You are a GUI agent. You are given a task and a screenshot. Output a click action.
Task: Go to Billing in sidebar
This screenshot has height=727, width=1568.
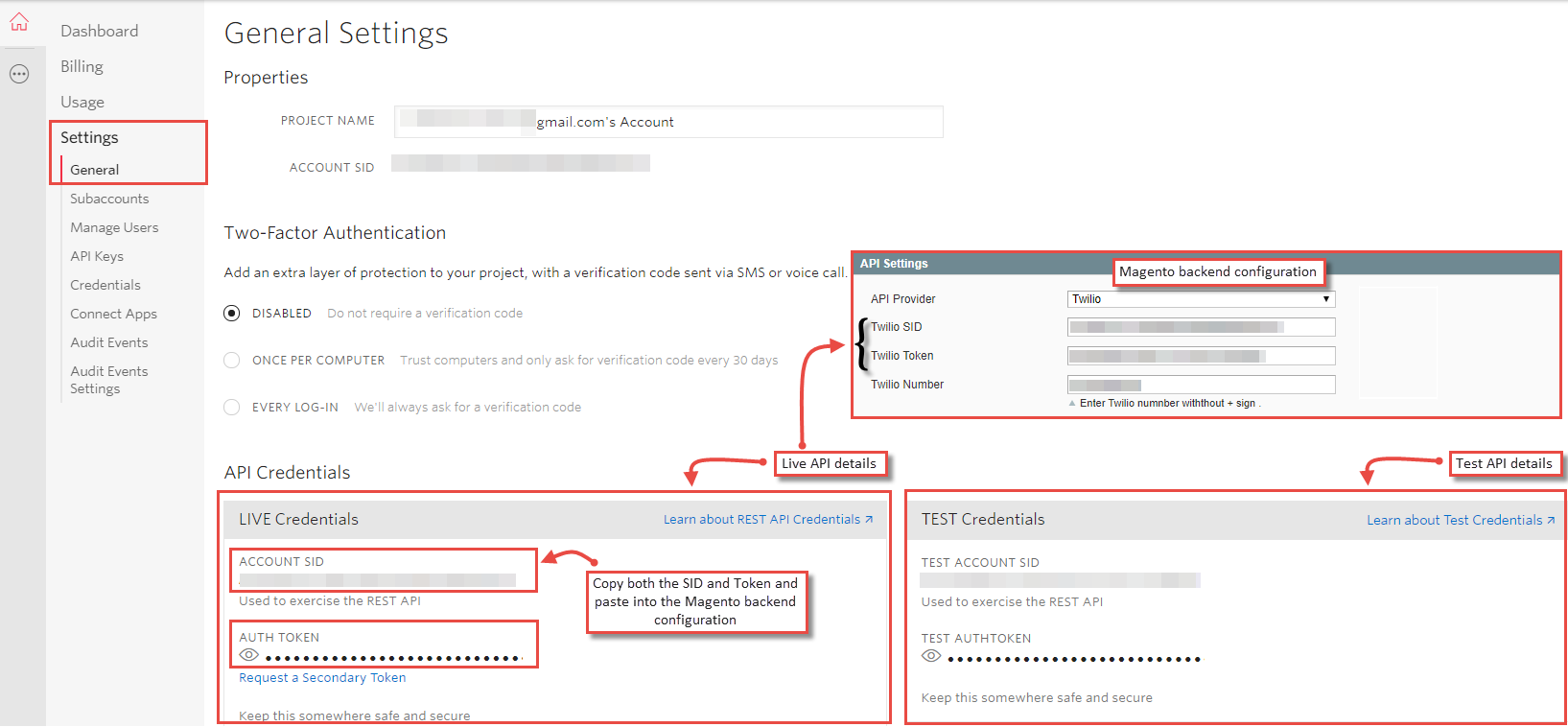click(82, 66)
